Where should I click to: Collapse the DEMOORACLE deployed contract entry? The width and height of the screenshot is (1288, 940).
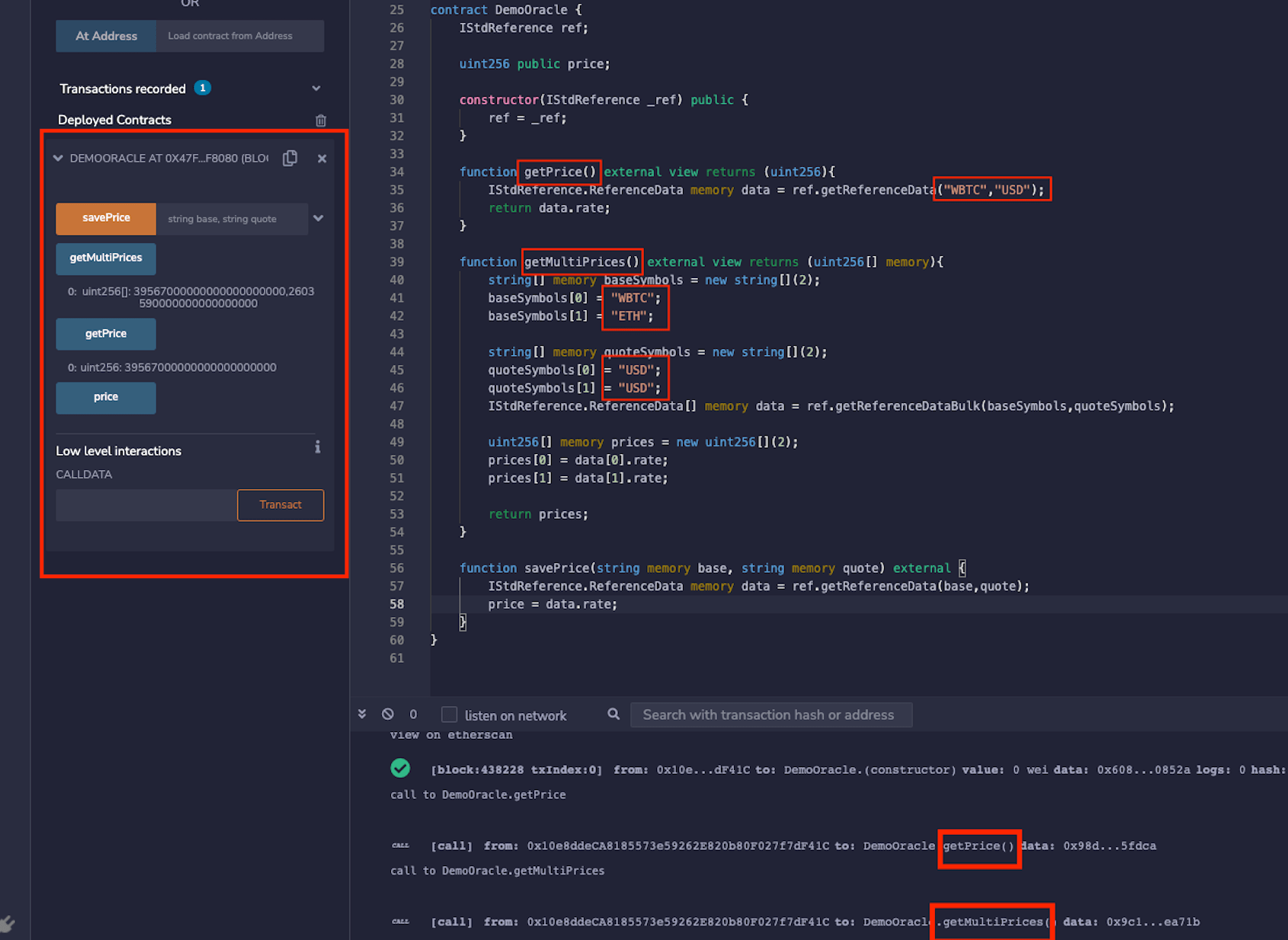coord(58,158)
